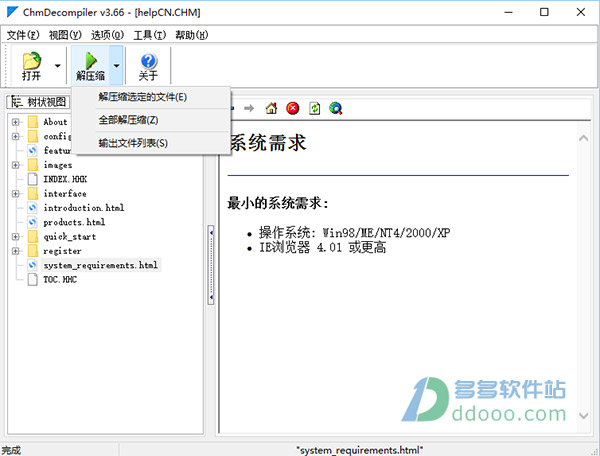Click the TOC.HHC document icon
600x456 pixels.
tap(33, 280)
